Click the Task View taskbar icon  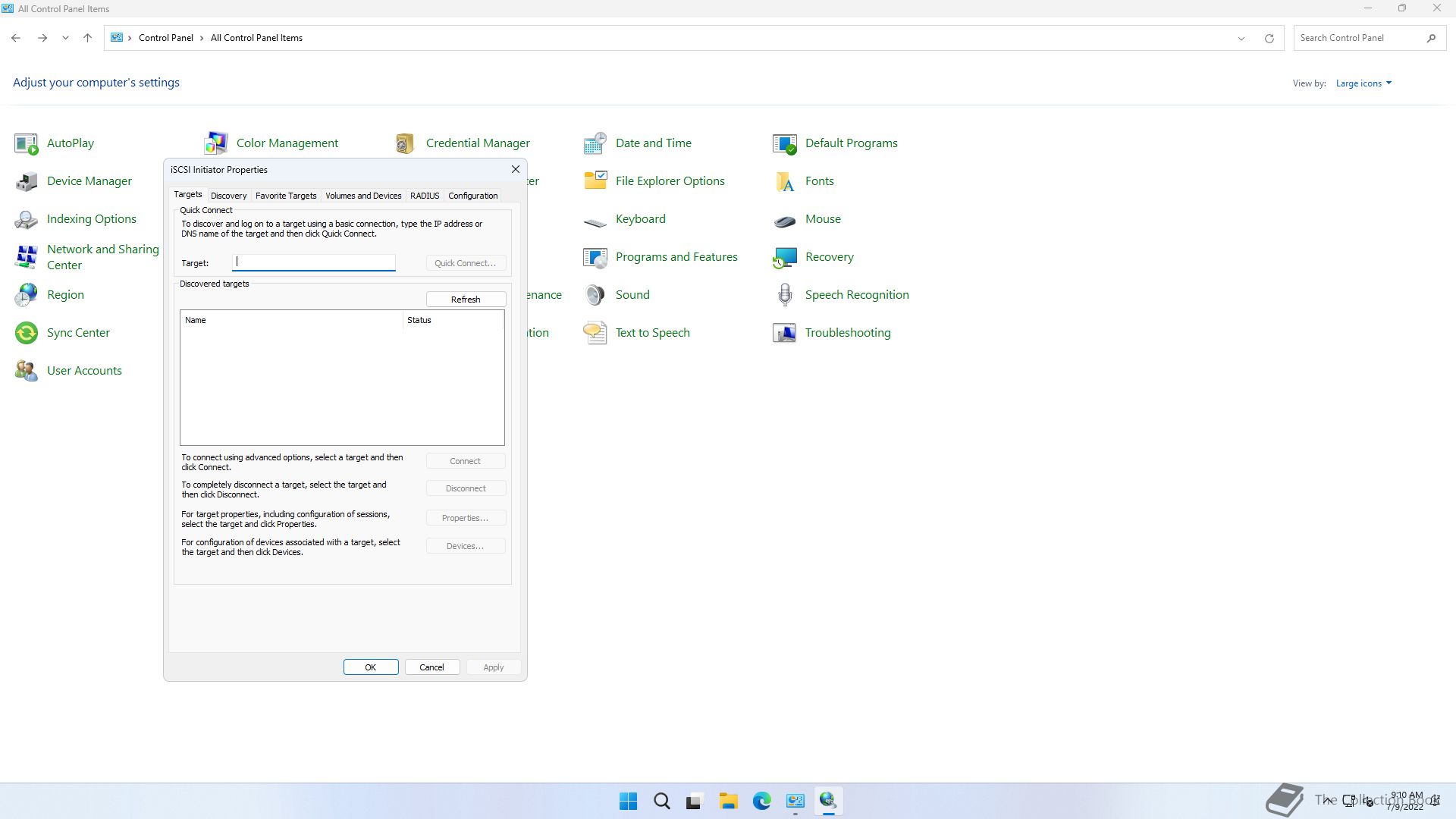point(695,801)
